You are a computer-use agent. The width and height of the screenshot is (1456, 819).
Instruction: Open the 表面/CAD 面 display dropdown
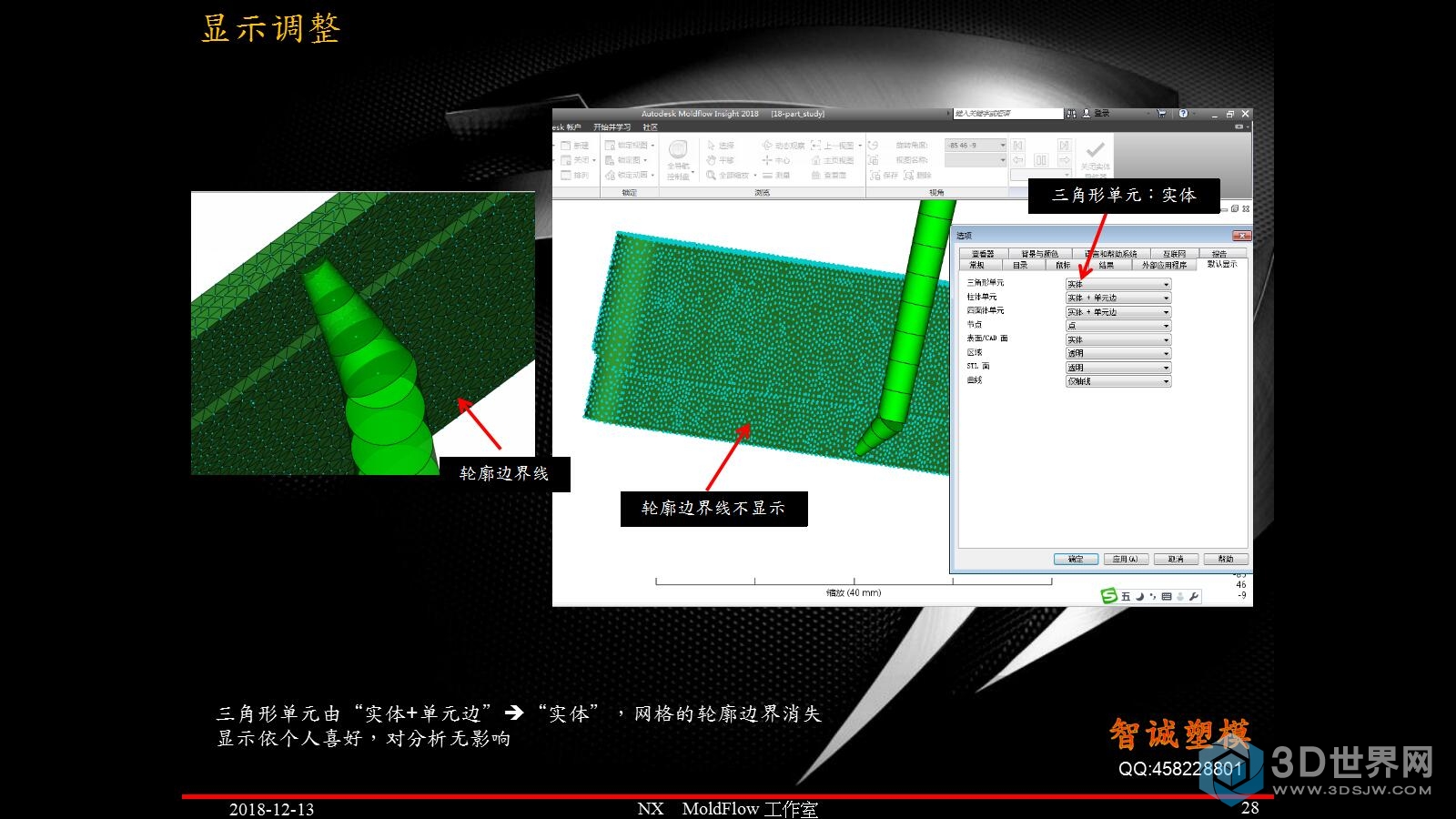click(x=1118, y=339)
